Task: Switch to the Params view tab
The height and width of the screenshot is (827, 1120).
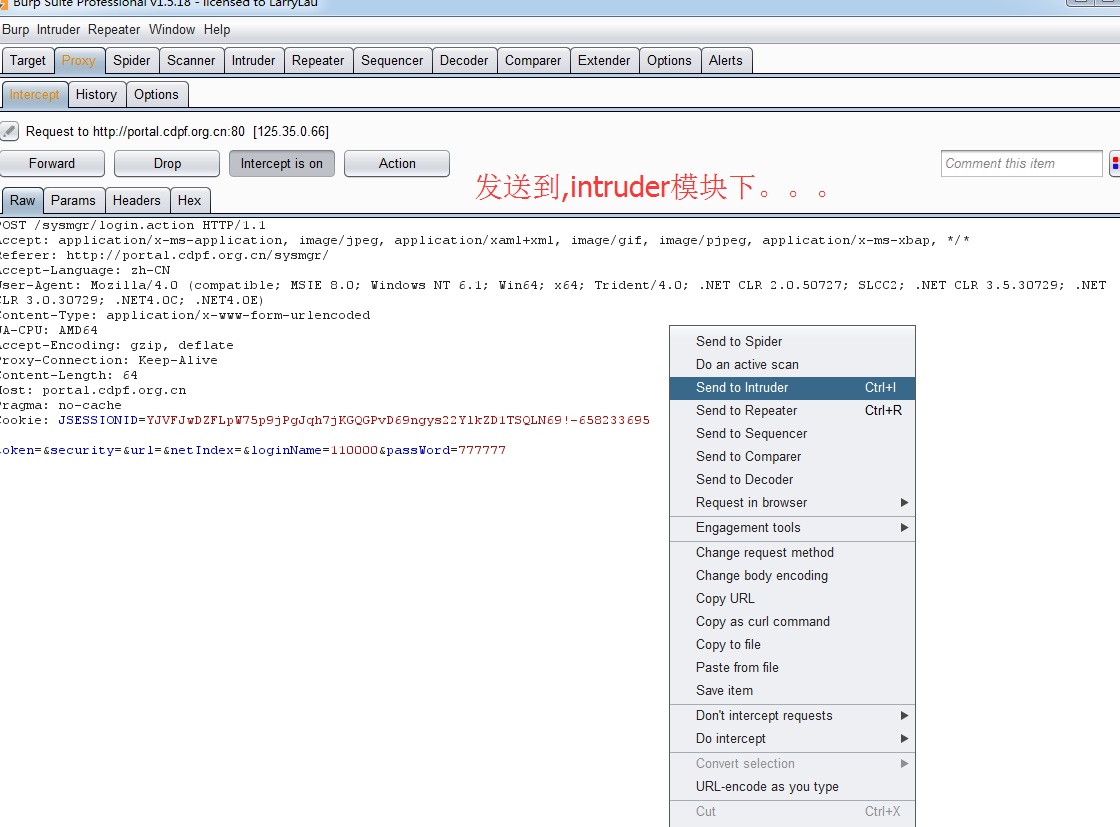Action: pyautogui.click(x=73, y=201)
